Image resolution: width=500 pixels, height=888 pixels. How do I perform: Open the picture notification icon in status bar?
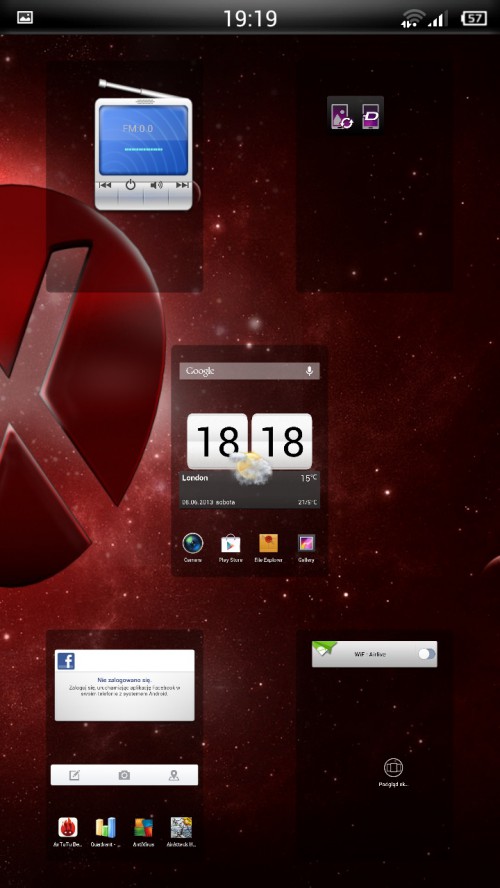(25, 17)
